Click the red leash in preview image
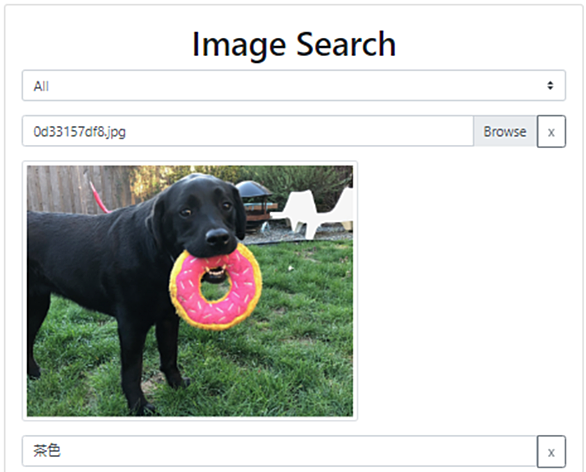 99,198
